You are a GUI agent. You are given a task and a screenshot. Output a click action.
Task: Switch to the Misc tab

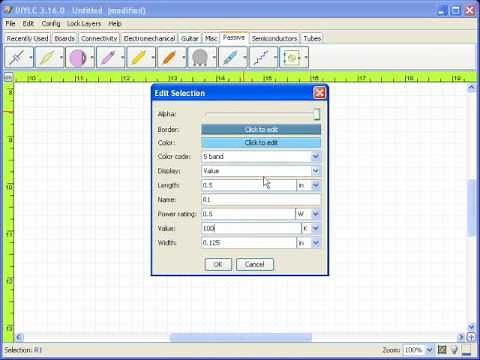(x=211, y=38)
